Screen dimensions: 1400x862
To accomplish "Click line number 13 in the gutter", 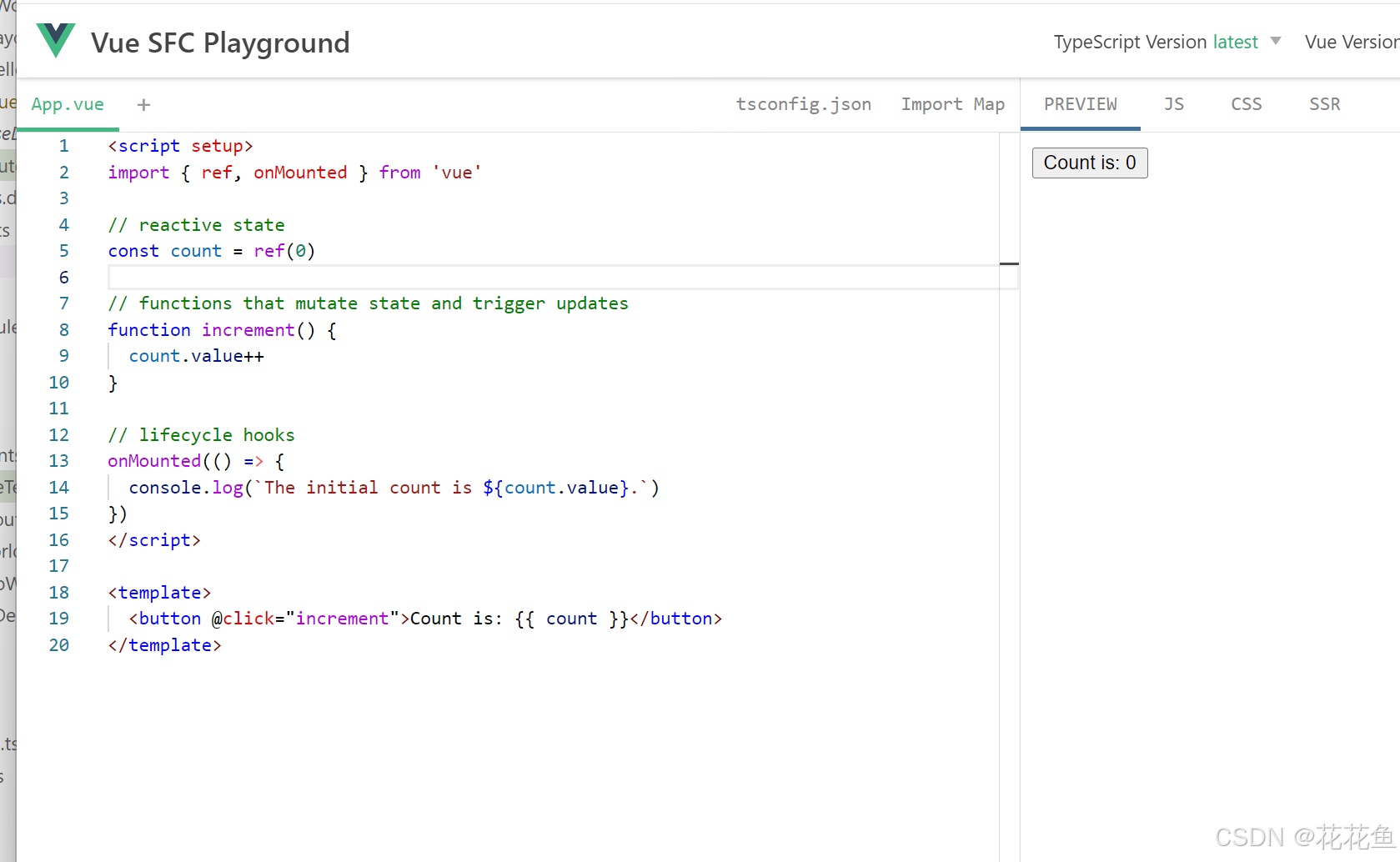I will (x=59, y=461).
